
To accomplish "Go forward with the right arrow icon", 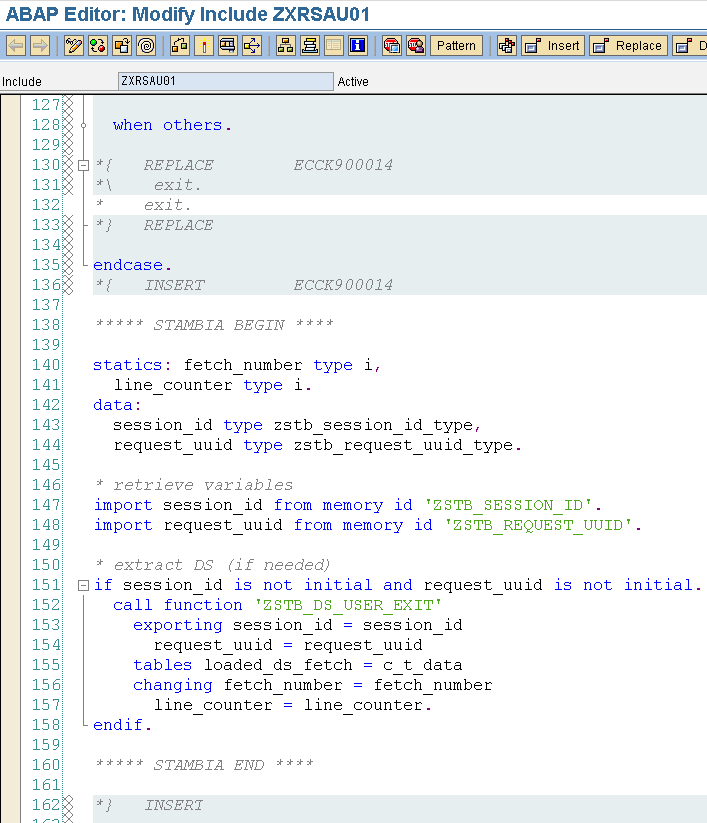I will 40,46.
